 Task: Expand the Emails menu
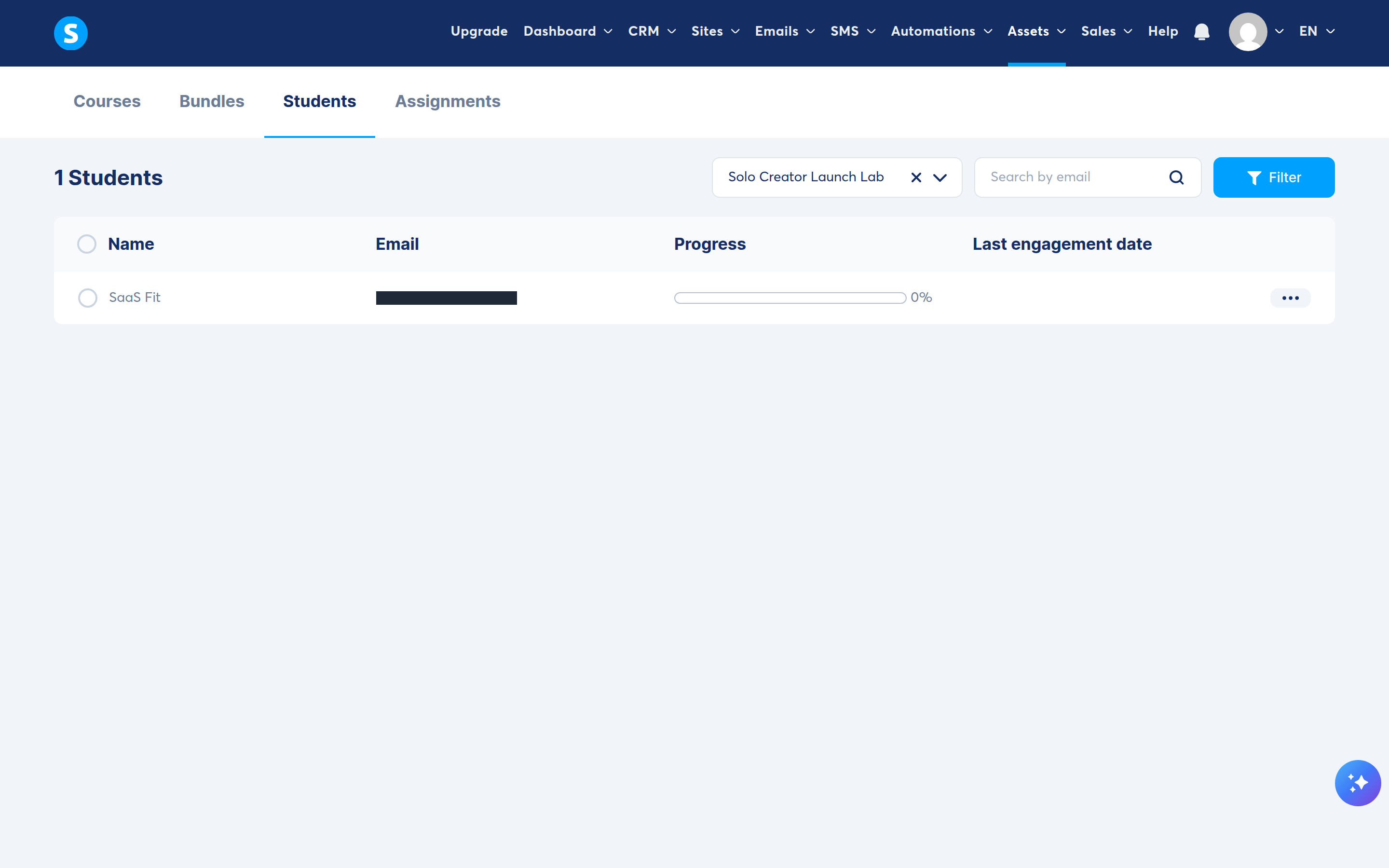click(785, 31)
